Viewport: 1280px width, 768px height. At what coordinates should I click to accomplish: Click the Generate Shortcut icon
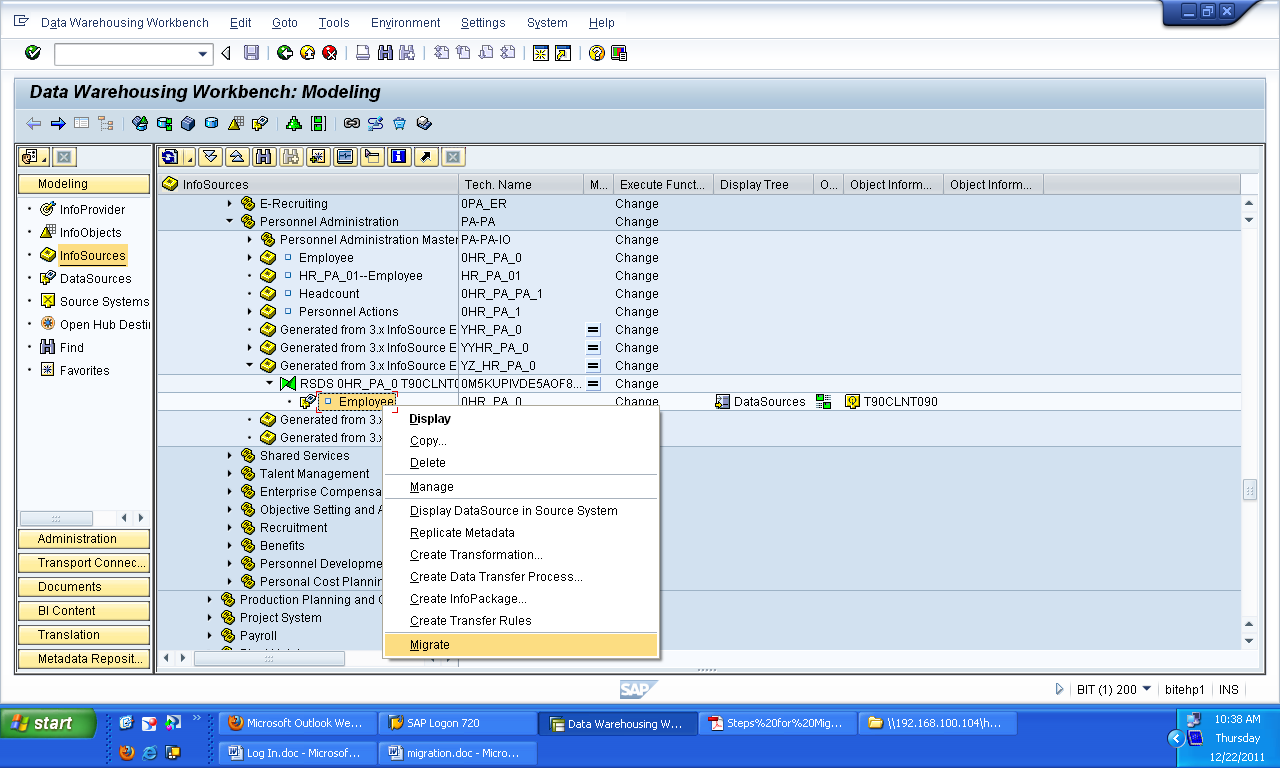click(563, 53)
